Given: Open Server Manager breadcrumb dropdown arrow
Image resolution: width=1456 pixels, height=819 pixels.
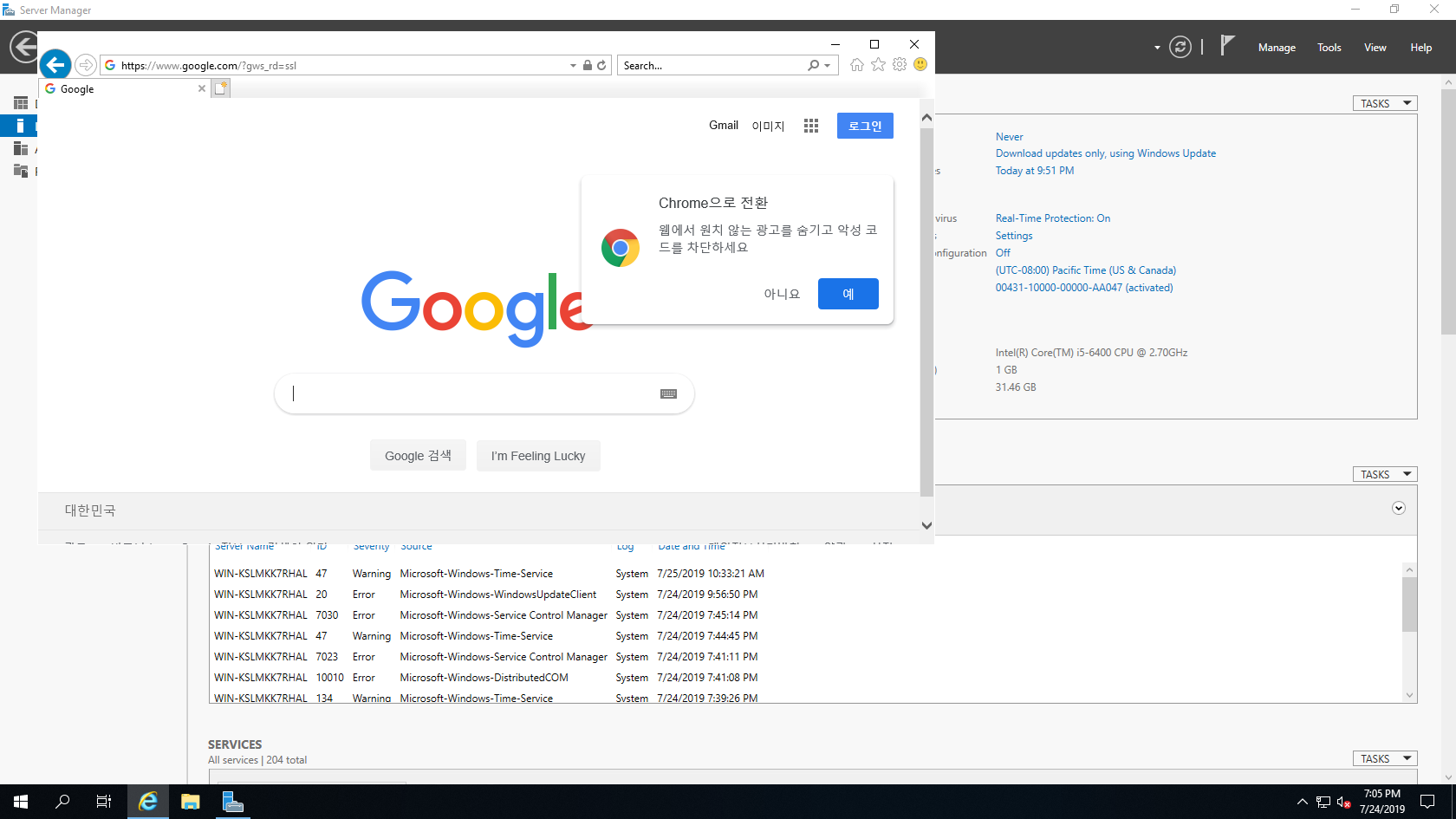Looking at the screenshot, I should 1157,48.
